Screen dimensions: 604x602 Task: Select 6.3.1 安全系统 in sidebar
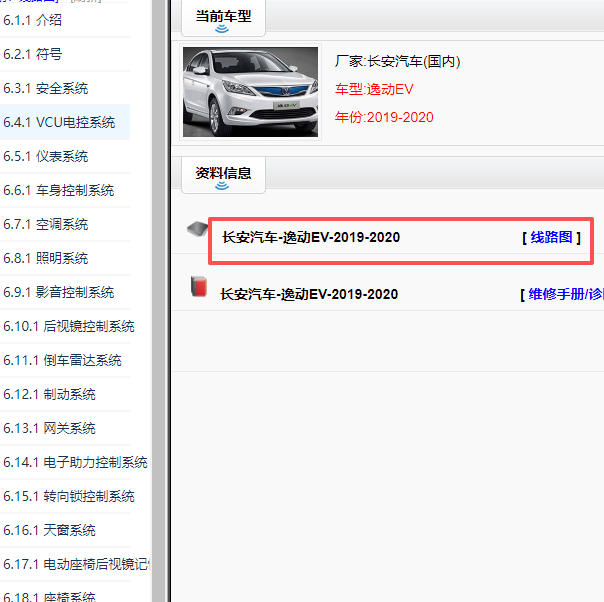coord(45,88)
